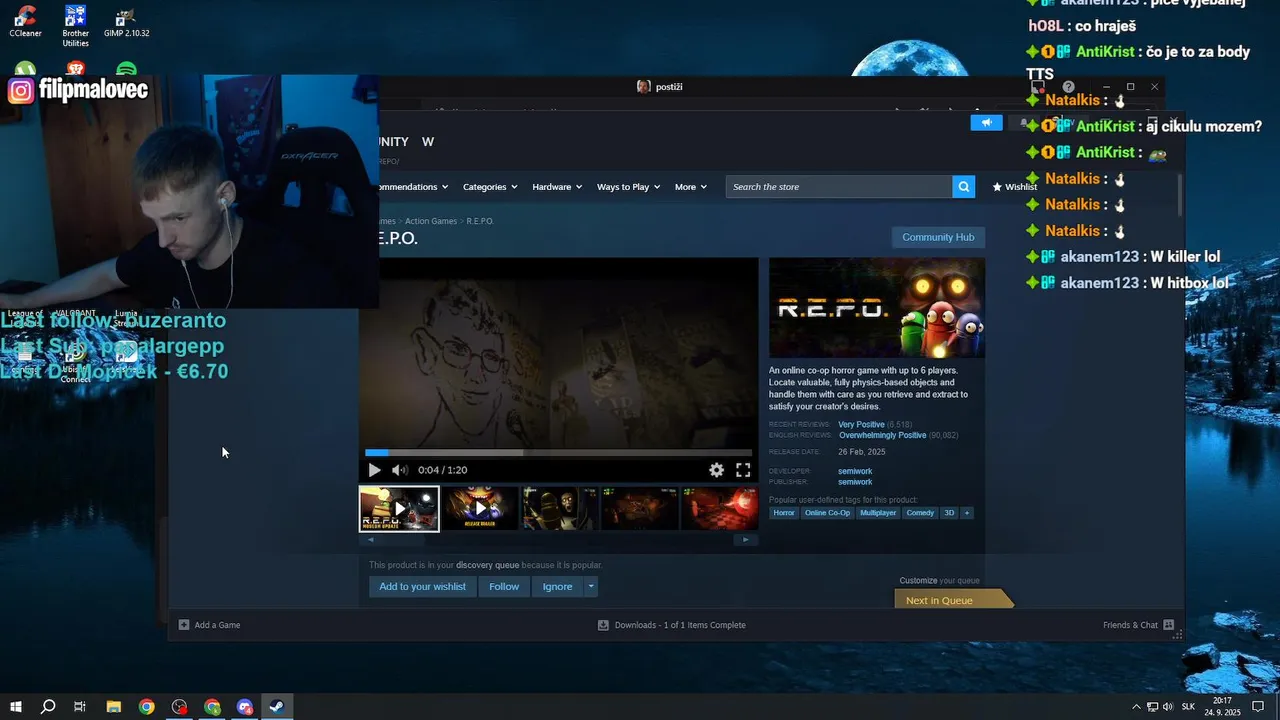This screenshot has width=1280, height=720.
Task: Open the video player settings gear
Action: [x=716, y=470]
